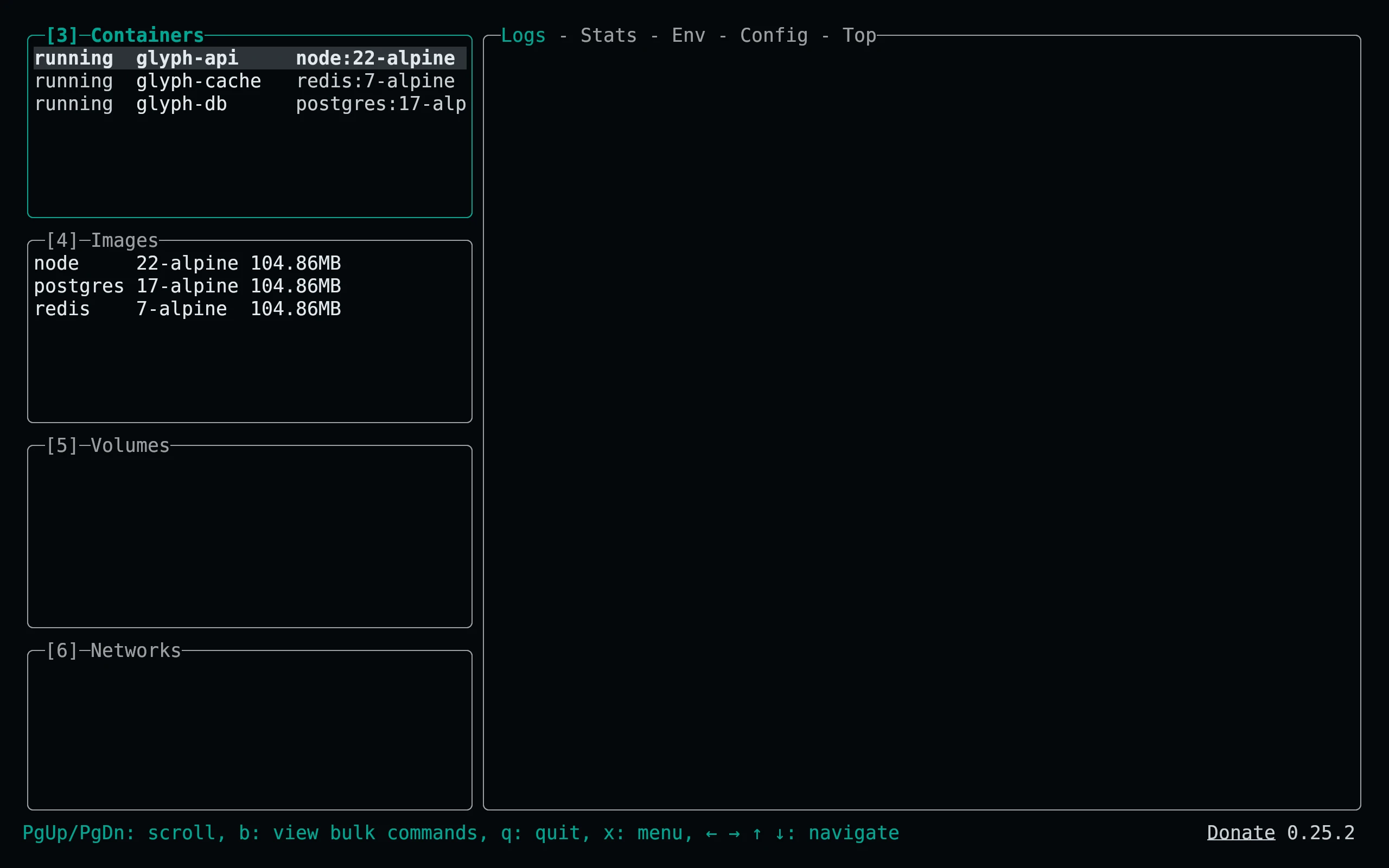Image resolution: width=1389 pixels, height=868 pixels.
Task: Click the 0.25.2 version number
Action: click(x=1321, y=832)
